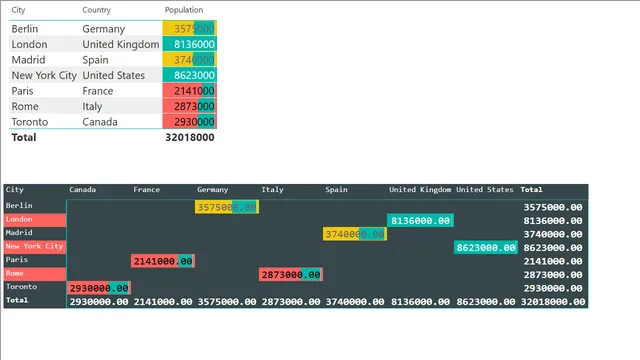Image resolution: width=640 pixels, height=360 pixels.
Task: Click the France country cell in top table
Action: click(x=98, y=91)
